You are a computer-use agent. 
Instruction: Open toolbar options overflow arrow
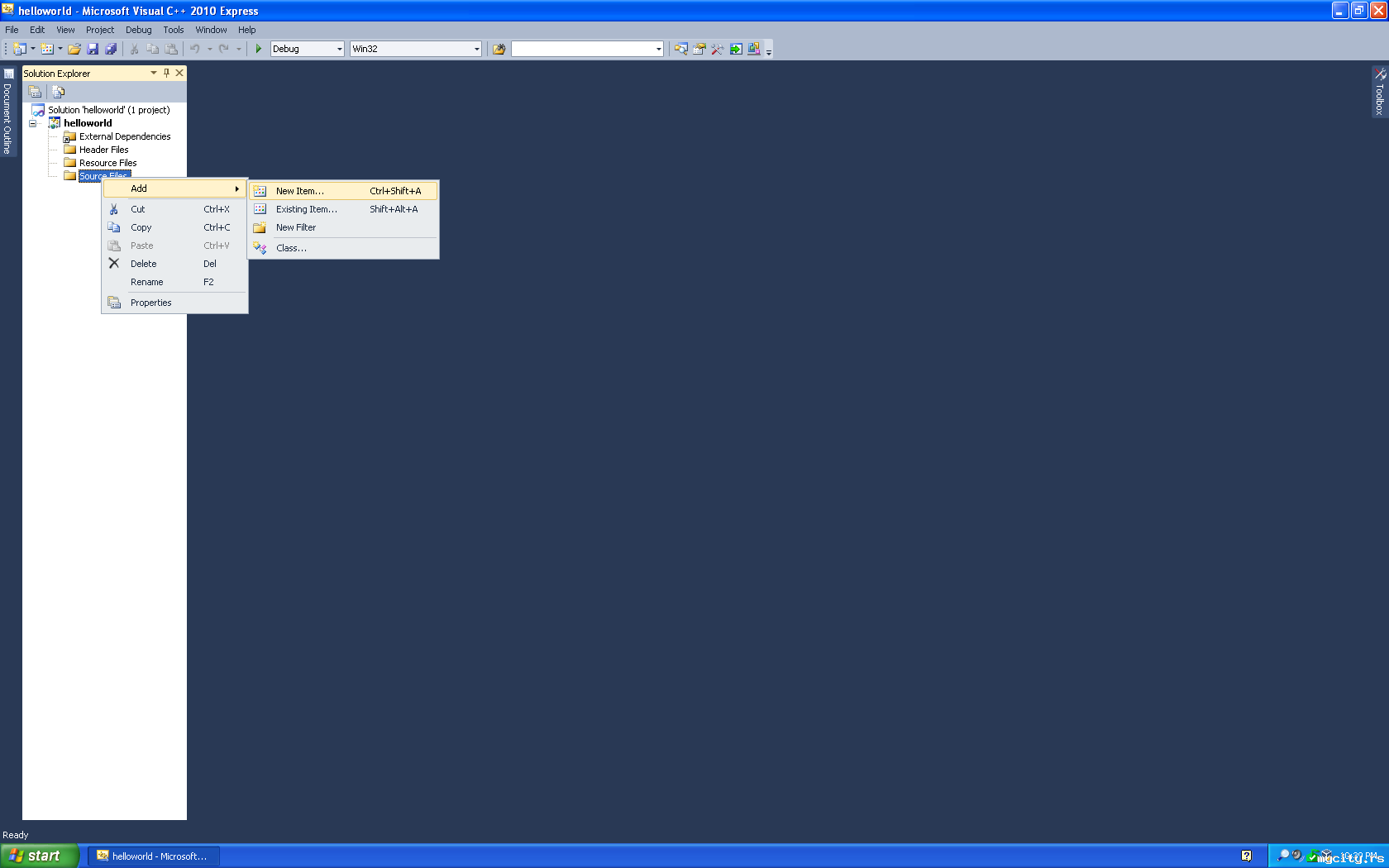(769, 51)
